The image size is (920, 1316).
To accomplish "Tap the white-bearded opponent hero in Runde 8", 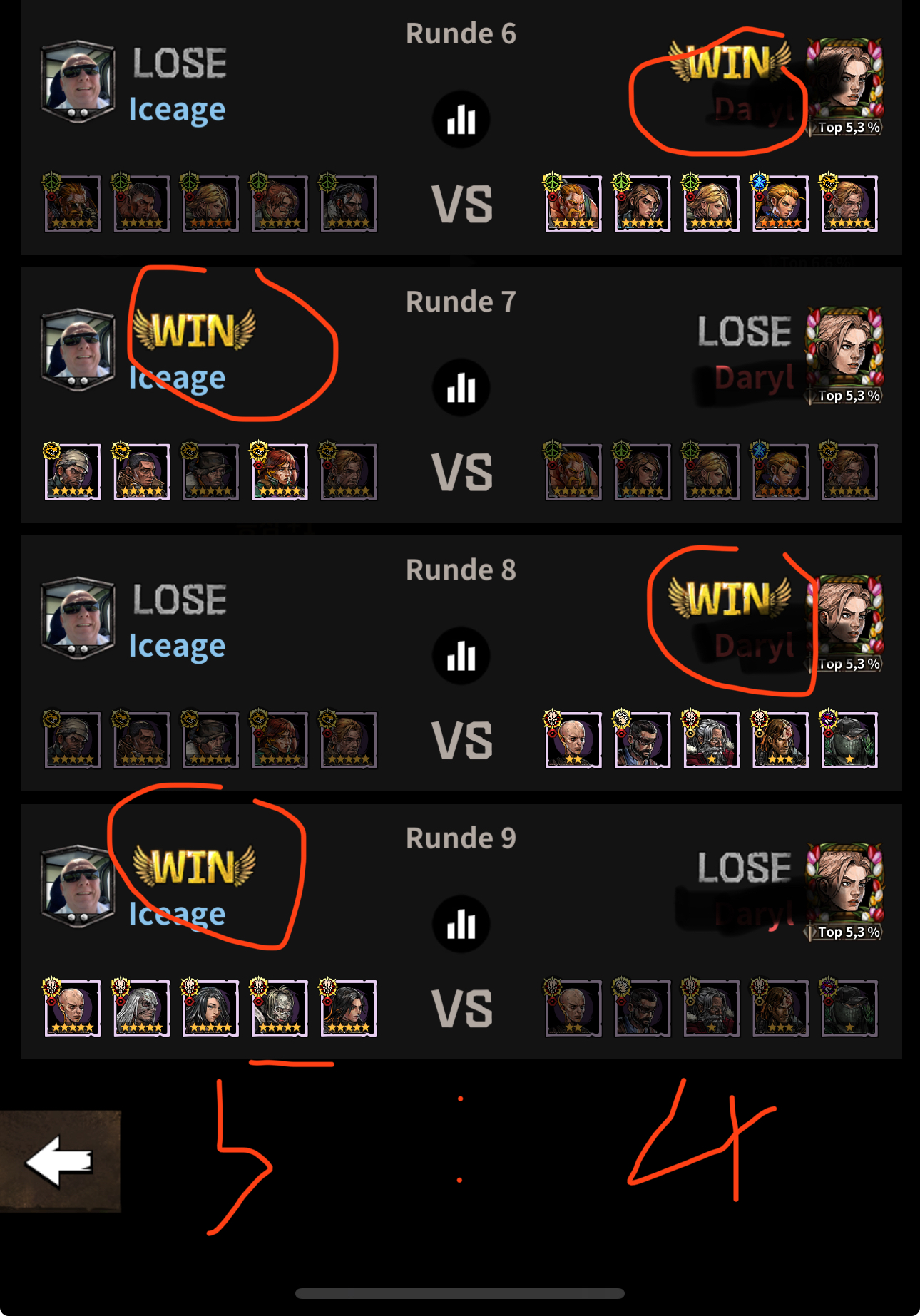I will click(711, 739).
